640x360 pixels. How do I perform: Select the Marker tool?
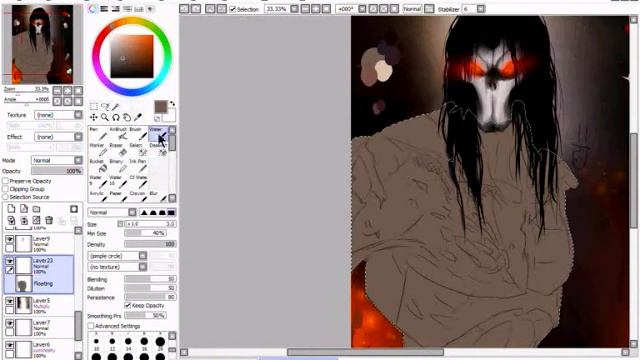98,150
